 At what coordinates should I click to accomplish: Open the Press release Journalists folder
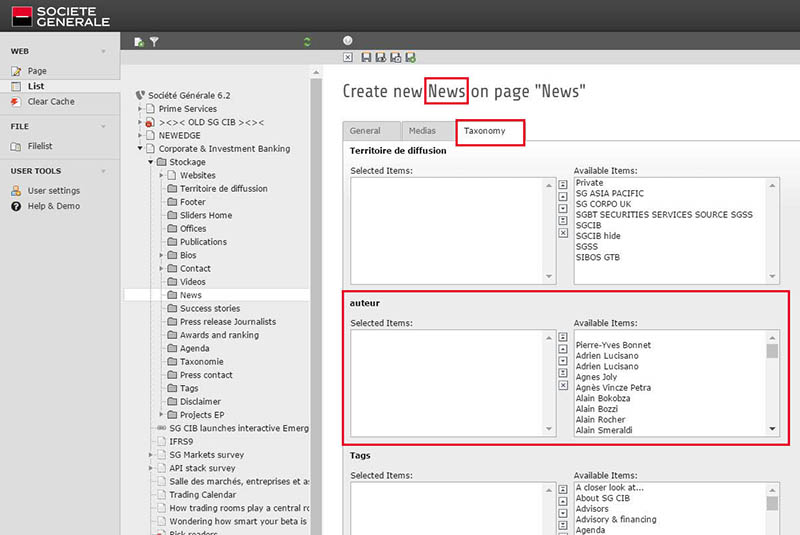228,322
